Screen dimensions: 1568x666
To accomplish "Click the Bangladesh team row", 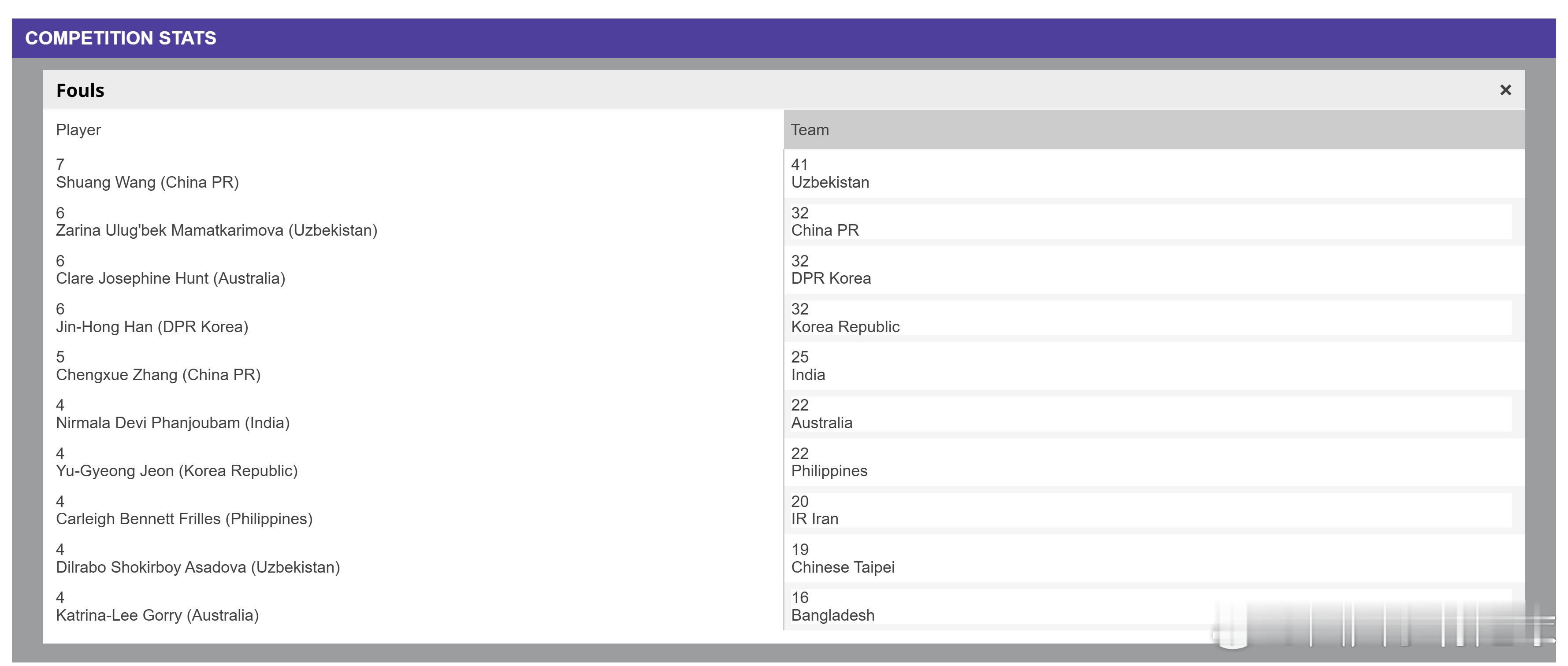I will 832,615.
